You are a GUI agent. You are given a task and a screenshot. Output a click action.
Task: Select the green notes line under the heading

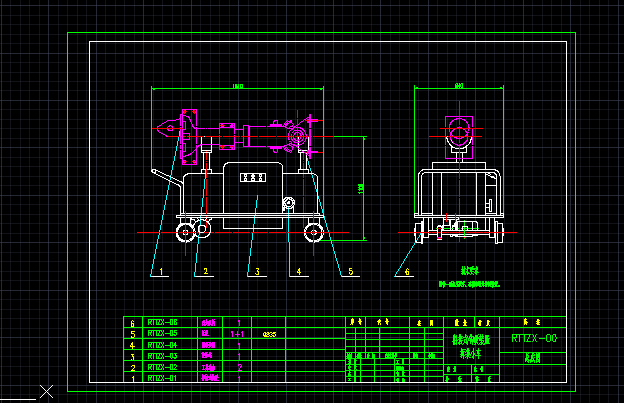[469, 284]
